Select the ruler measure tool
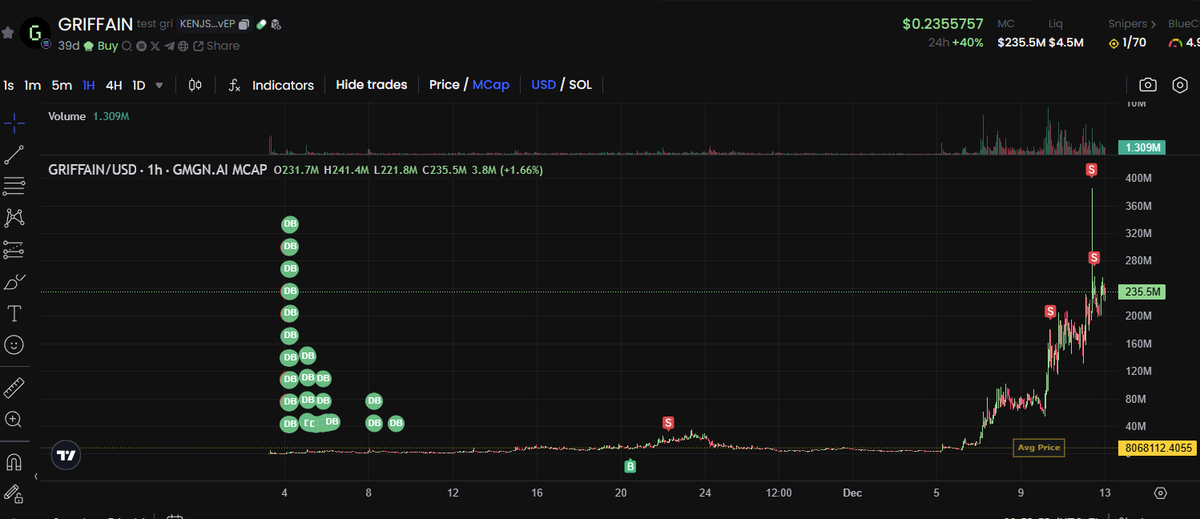This screenshot has height=519, width=1200. (14, 387)
